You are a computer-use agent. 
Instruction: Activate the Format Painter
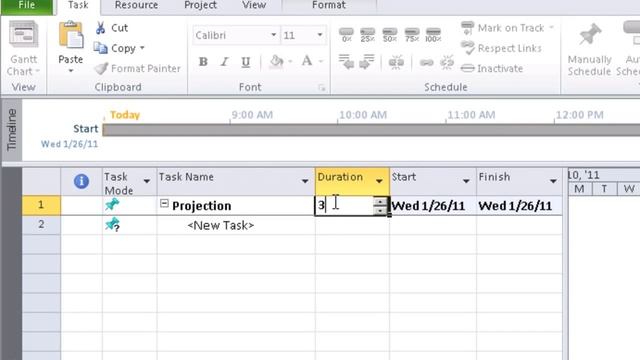(137, 69)
